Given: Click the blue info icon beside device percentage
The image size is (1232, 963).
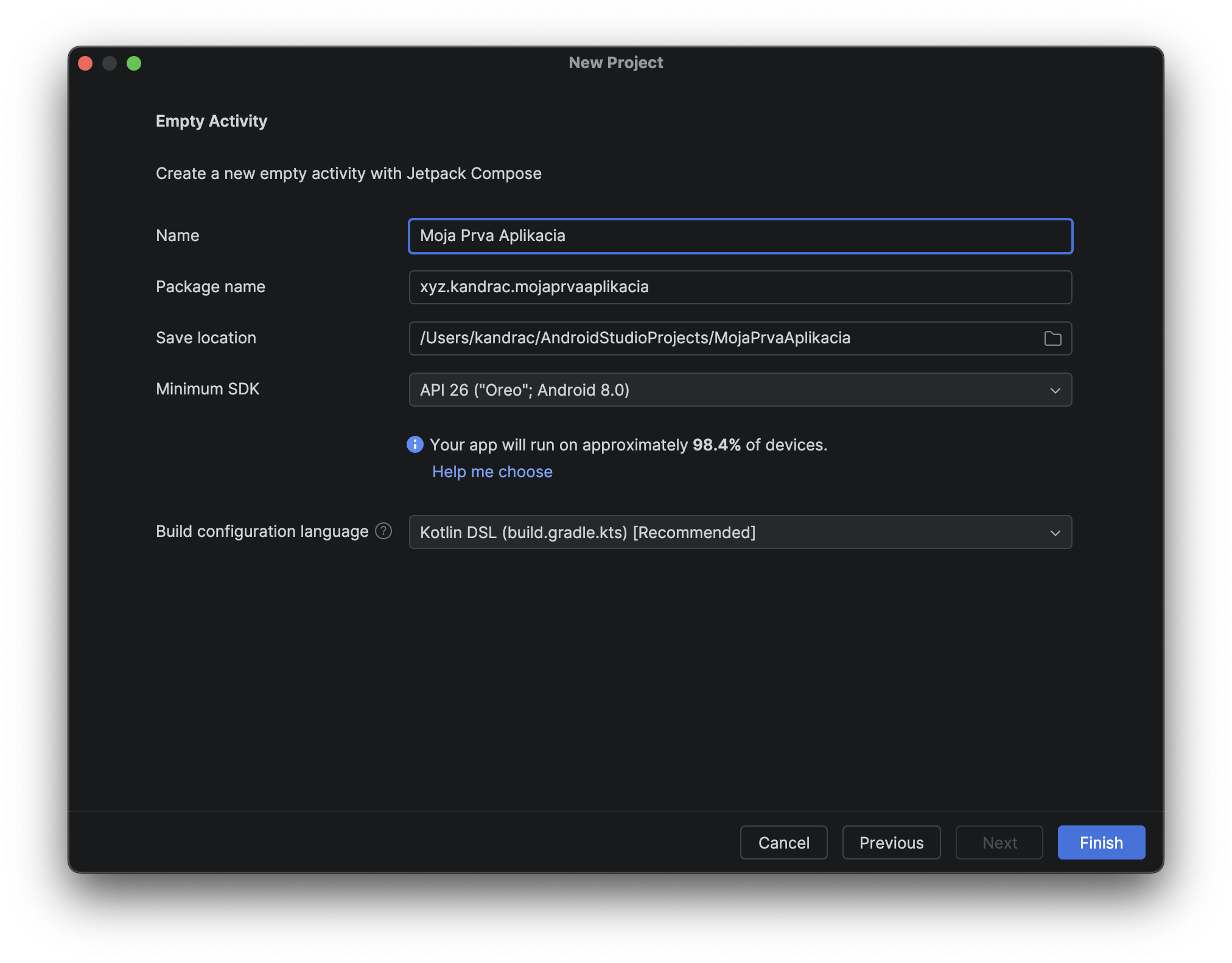Looking at the screenshot, I should [x=415, y=444].
